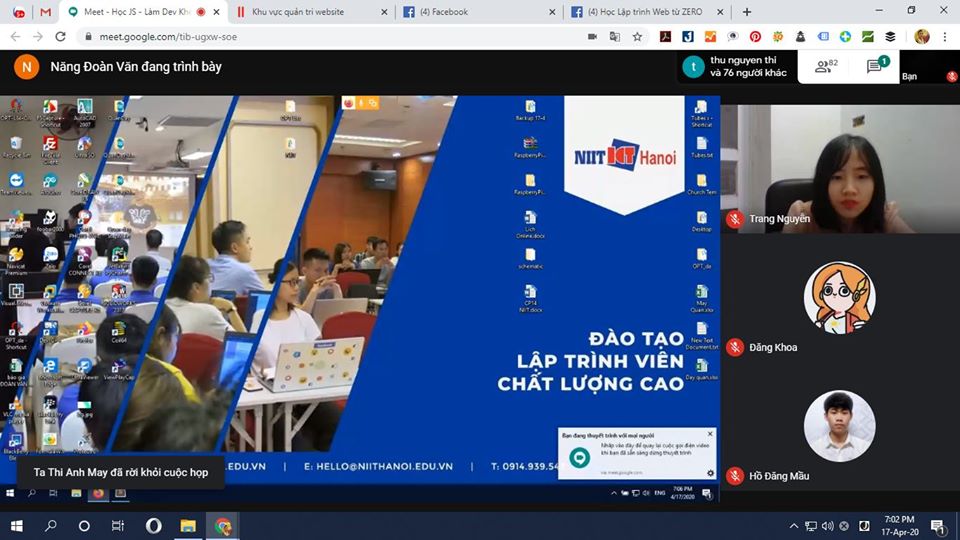The image size is (960, 540).
Task: Open the black chess-piece extension icon
Action: 800,37
